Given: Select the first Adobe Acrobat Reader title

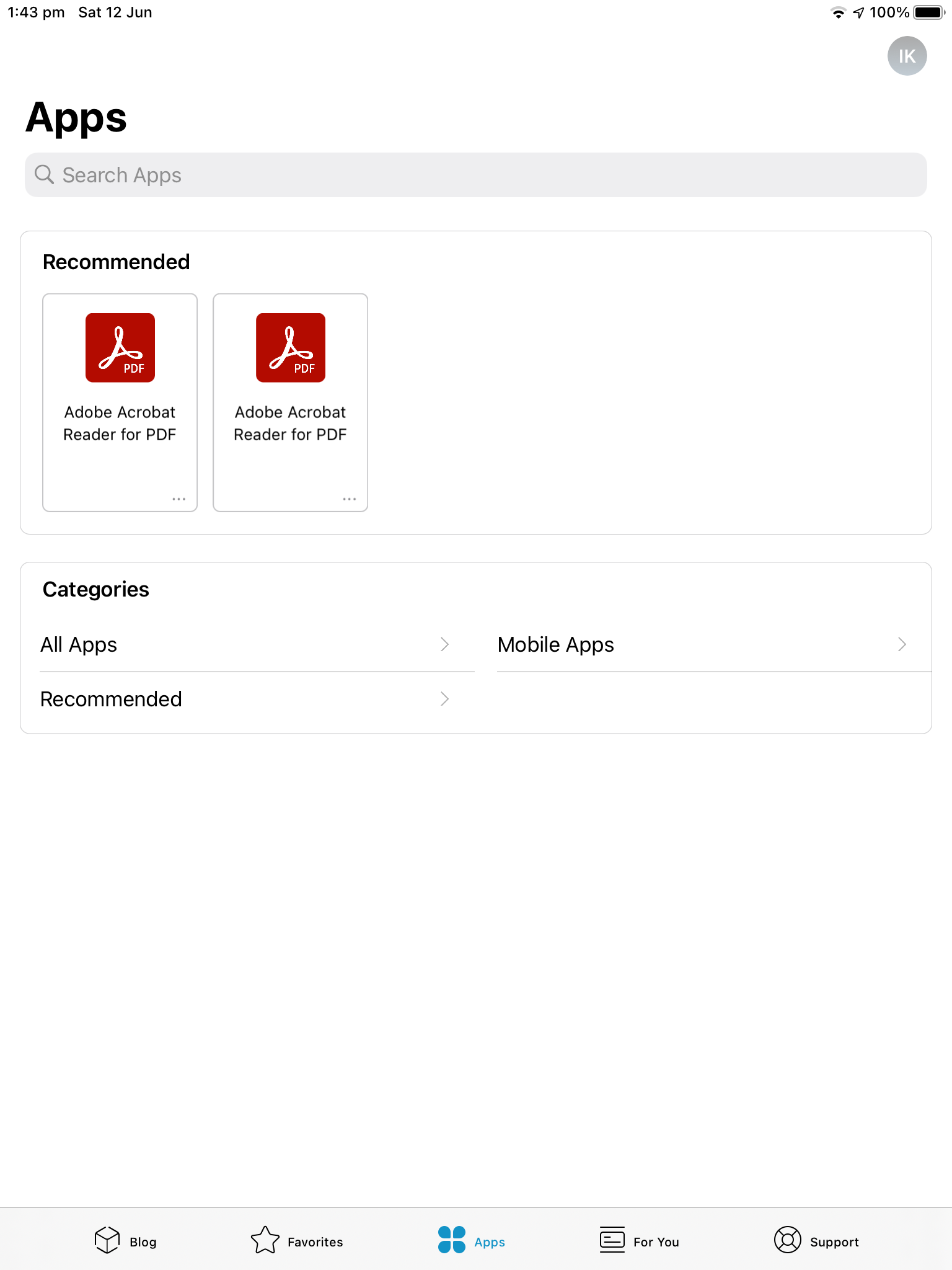Looking at the screenshot, I should click(x=120, y=424).
